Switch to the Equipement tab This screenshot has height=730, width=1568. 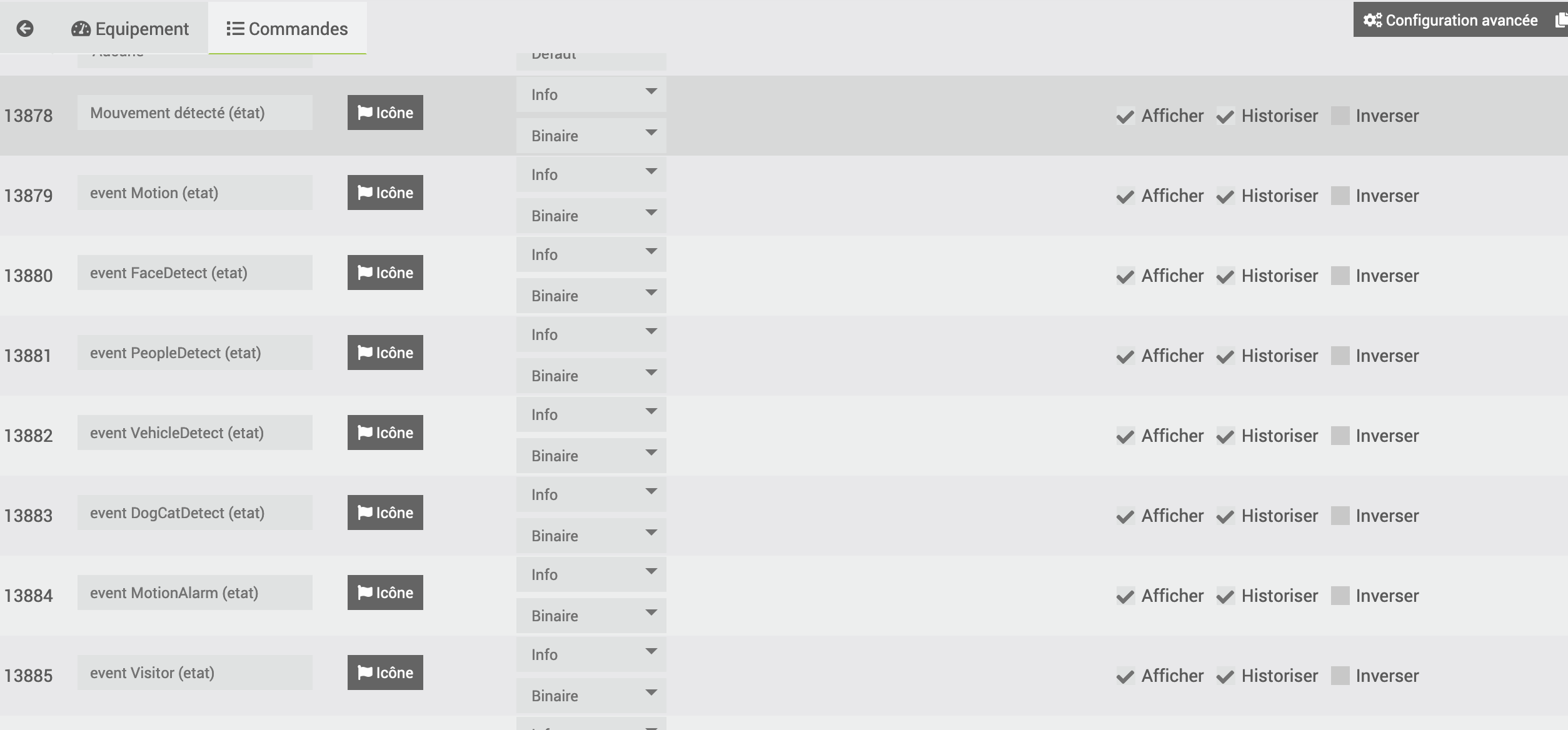[x=130, y=29]
